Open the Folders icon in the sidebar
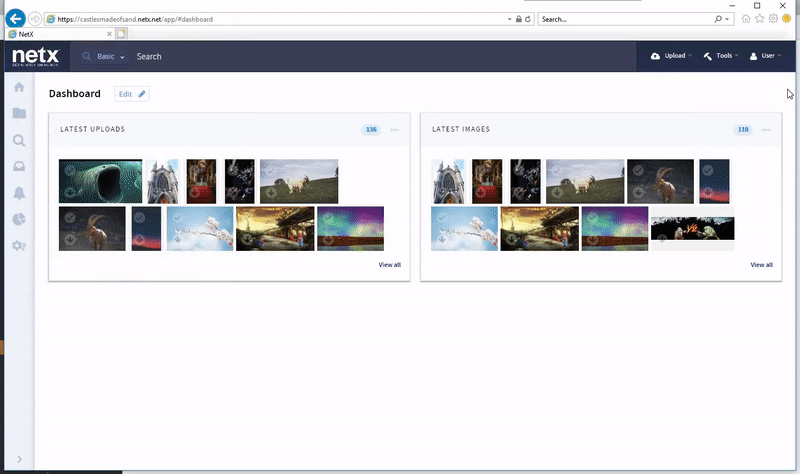The height and width of the screenshot is (474, 800). (19, 113)
